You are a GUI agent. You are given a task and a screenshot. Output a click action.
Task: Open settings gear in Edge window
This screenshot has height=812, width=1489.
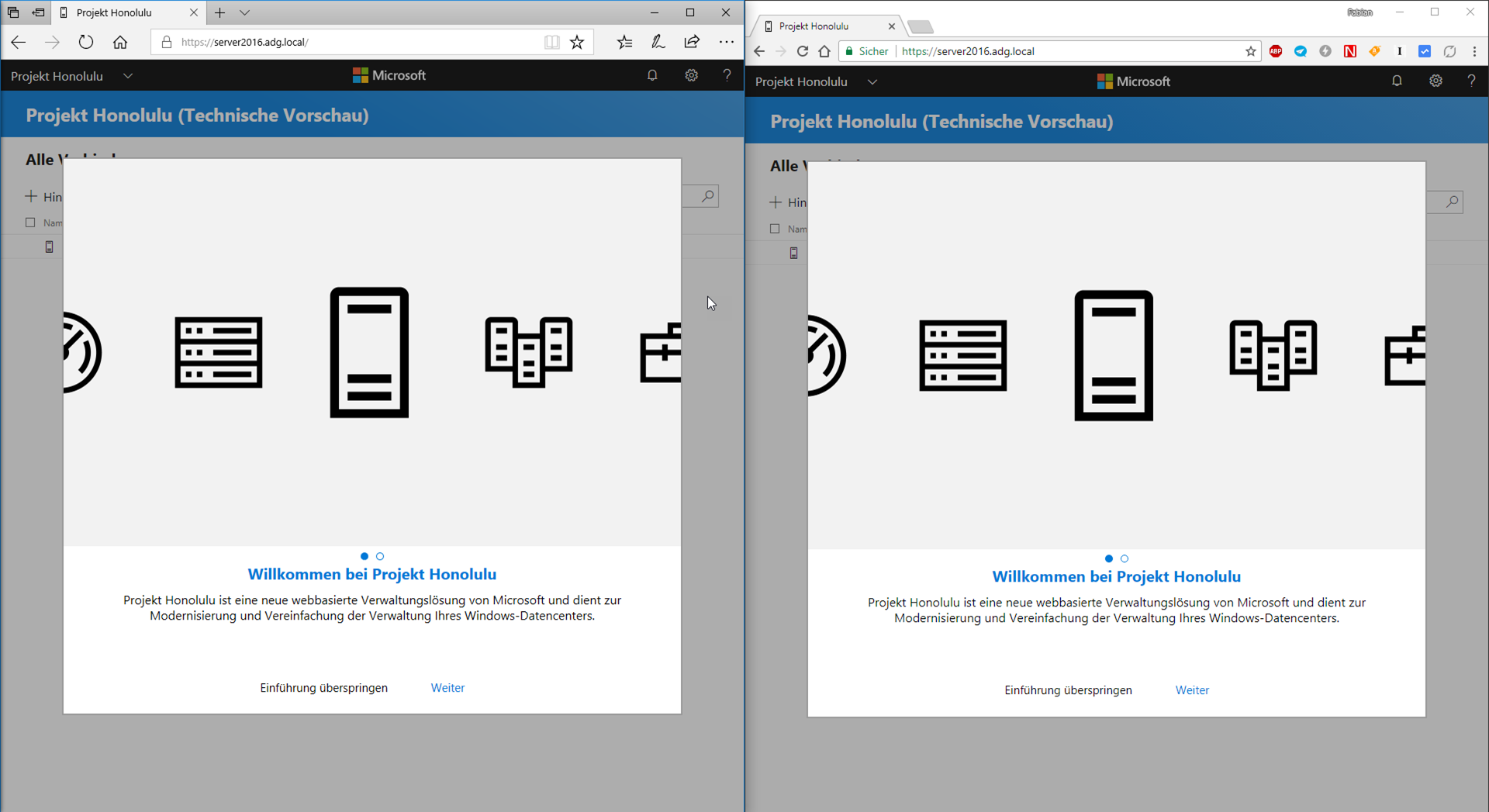[691, 75]
